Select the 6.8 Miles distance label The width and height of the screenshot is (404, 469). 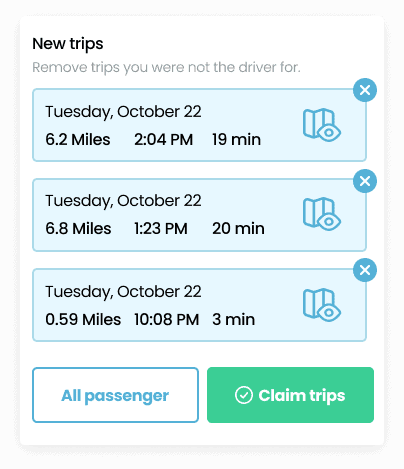(x=78, y=229)
